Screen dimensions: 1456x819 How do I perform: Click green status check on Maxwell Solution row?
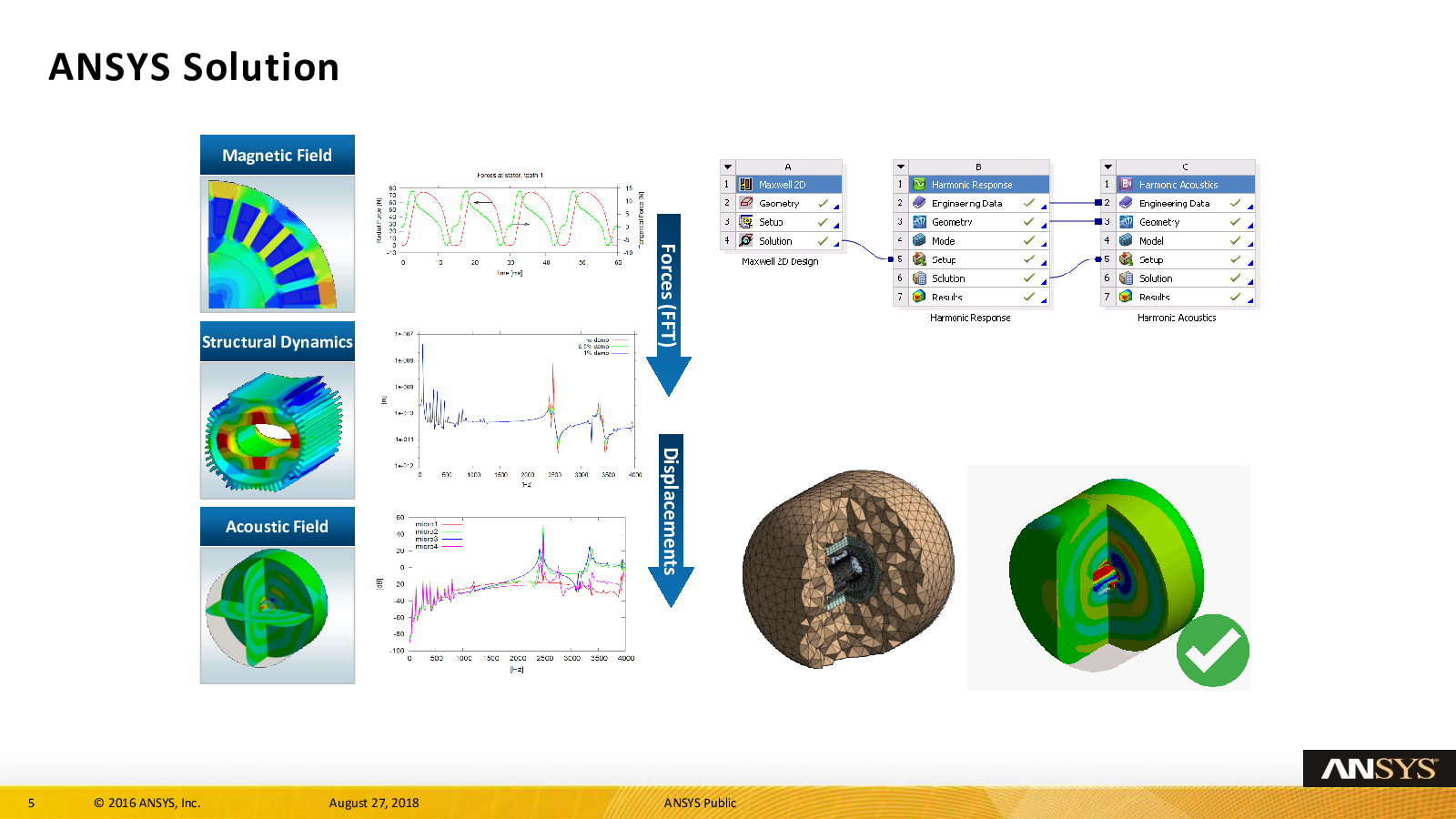pos(823,240)
